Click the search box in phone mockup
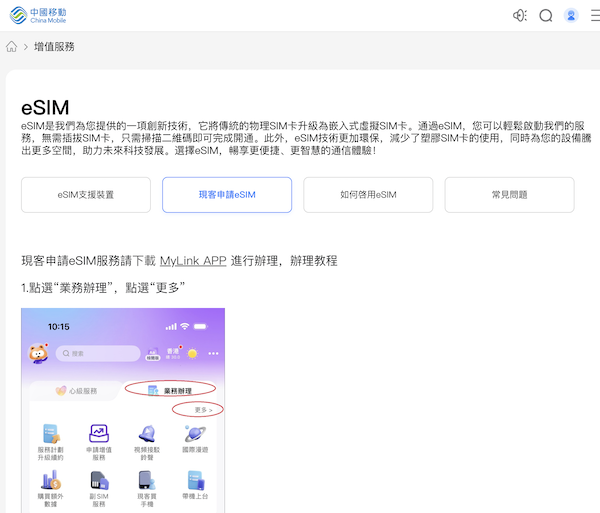 tap(98, 353)
